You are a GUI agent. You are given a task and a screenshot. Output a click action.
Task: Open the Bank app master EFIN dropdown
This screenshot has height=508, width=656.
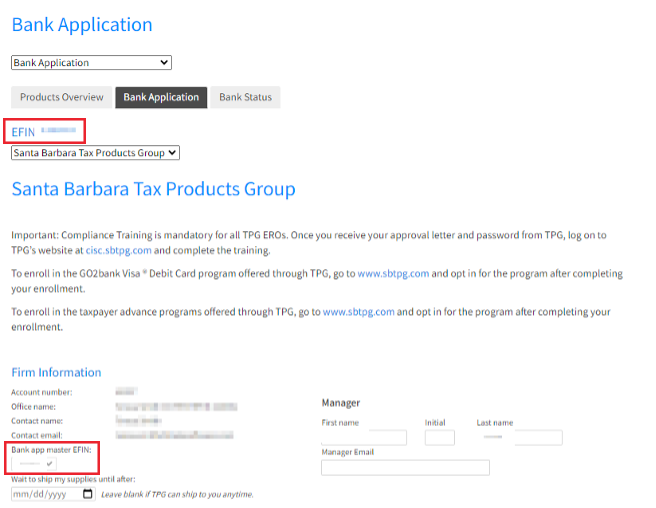coord(34,464)
